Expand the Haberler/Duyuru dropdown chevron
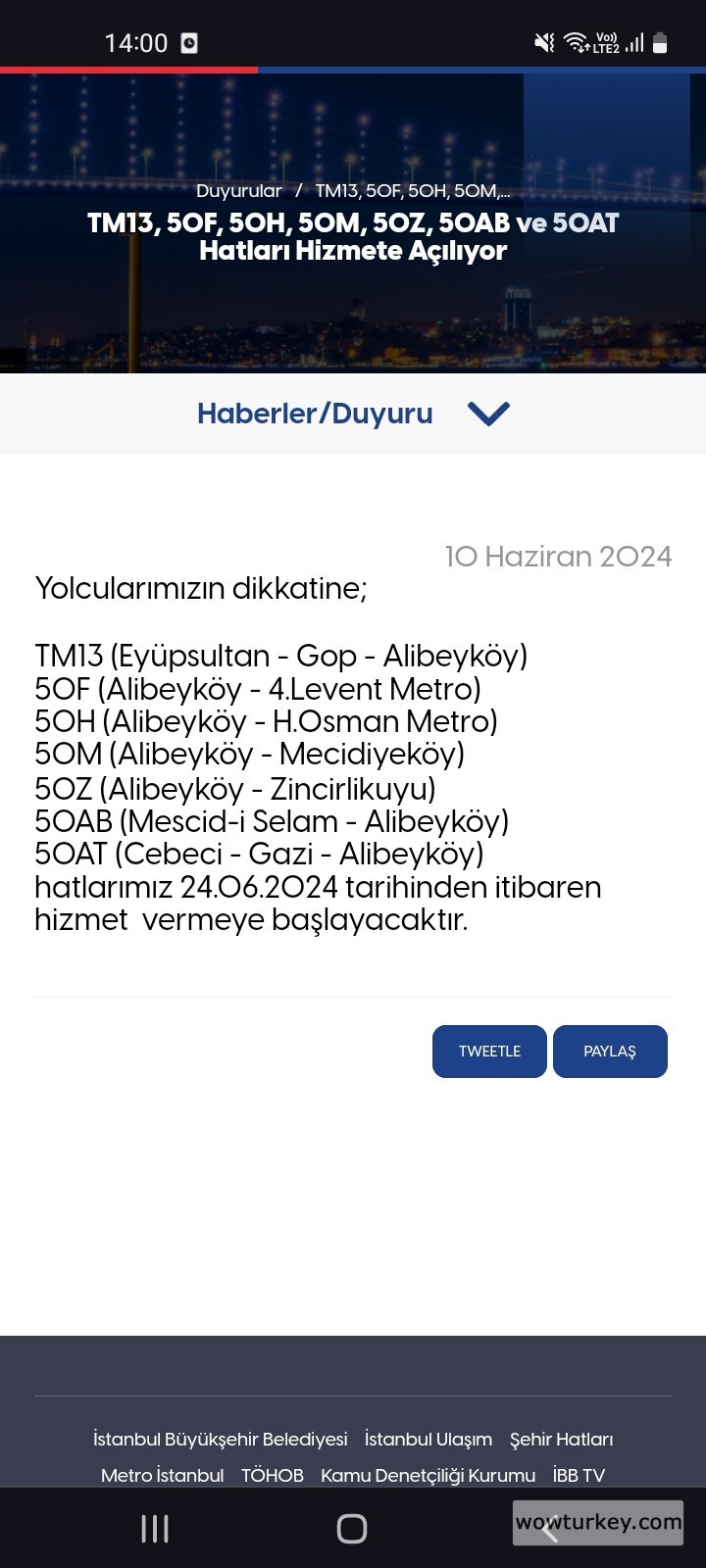706x1568 pixels. click(489, 414)
